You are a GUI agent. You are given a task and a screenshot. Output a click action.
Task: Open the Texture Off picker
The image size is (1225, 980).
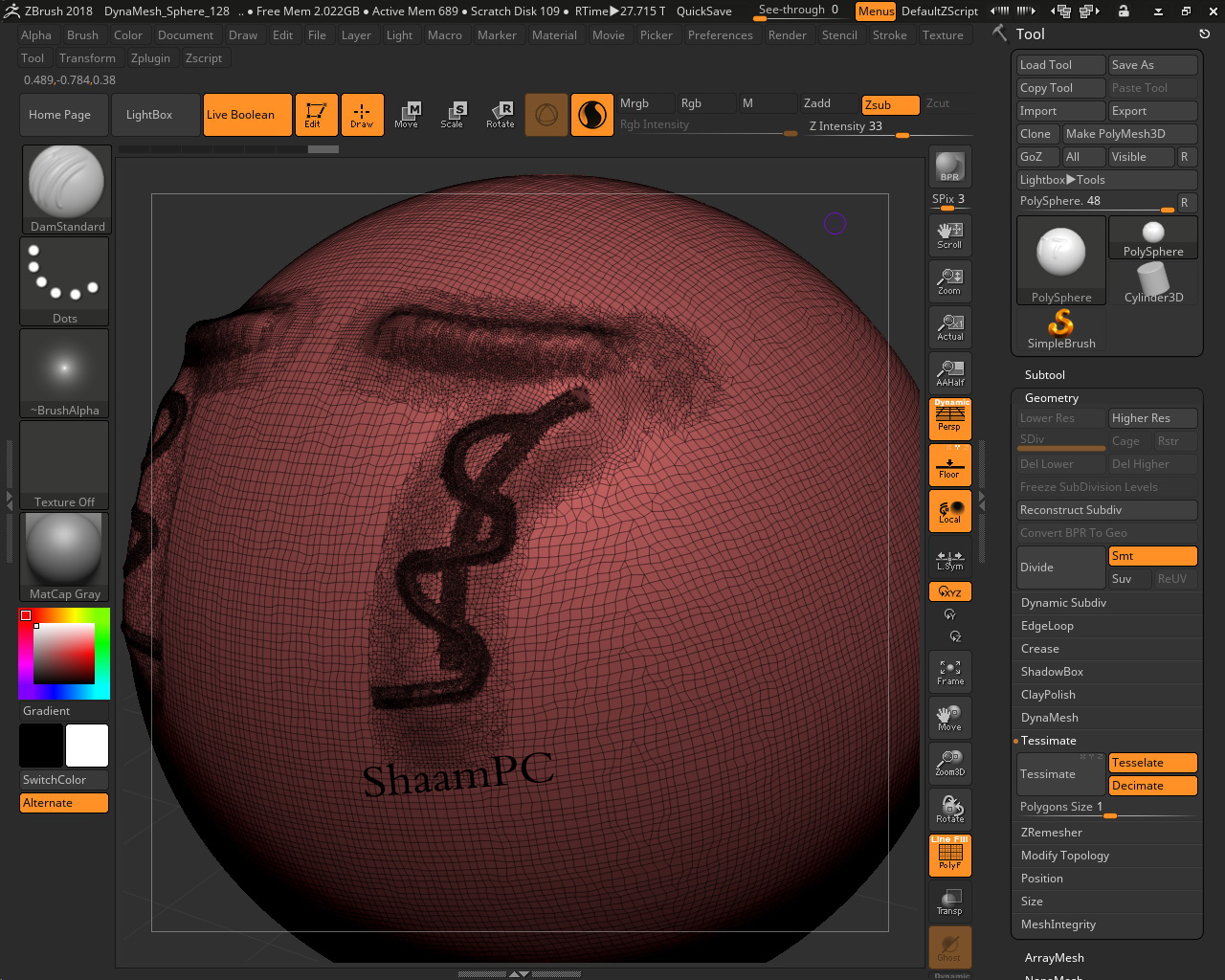coord(65,465)
